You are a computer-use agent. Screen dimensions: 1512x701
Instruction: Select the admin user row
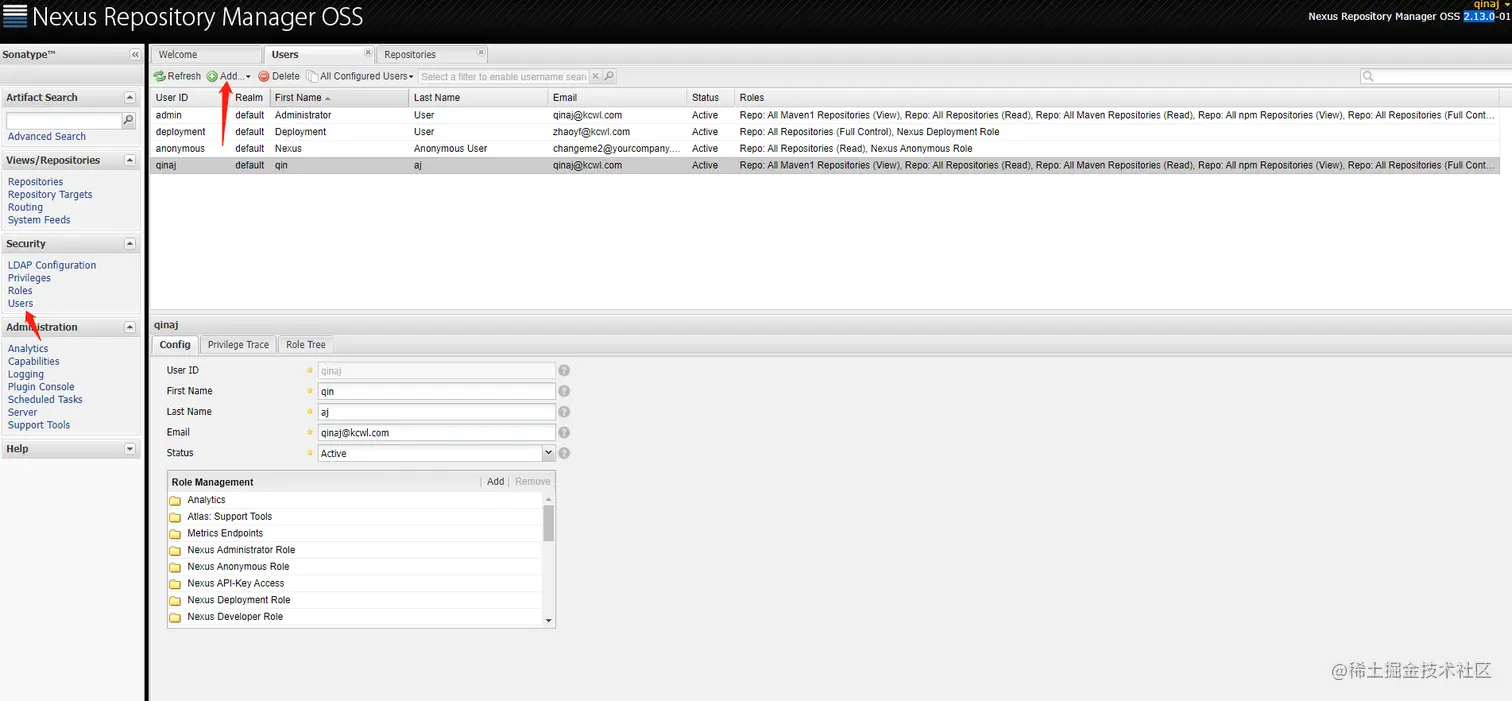(x=825, y=115)
